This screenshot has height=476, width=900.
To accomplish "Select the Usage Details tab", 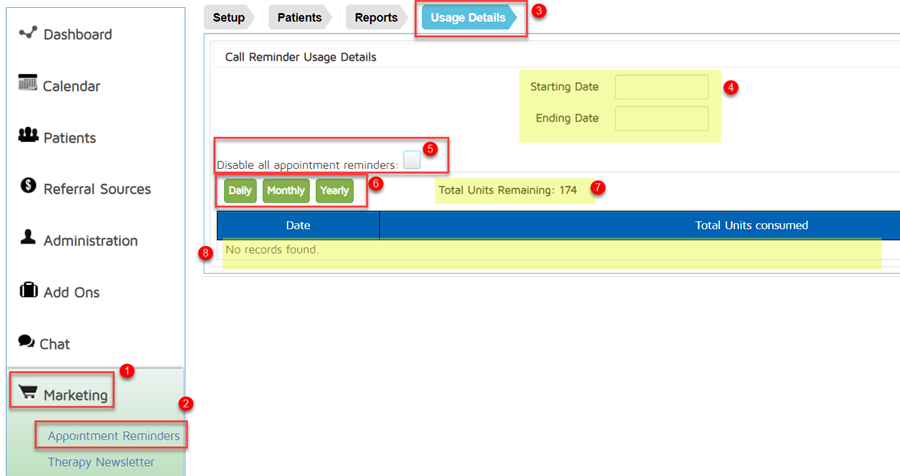I will click(x=466, y=17).
